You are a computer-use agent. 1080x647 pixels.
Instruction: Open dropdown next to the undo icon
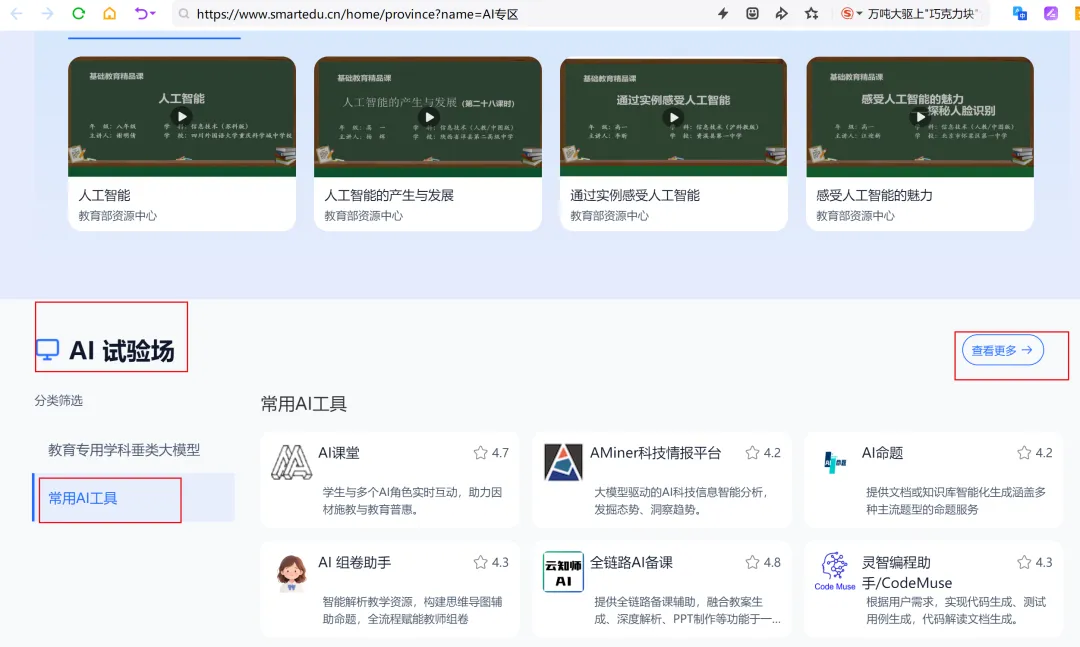click(153, 13)
